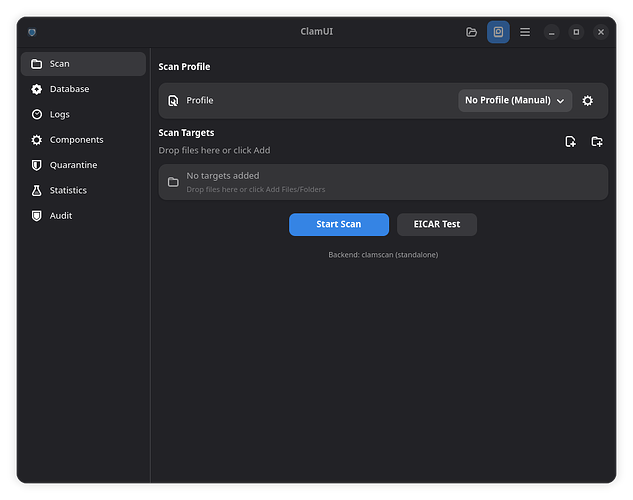
Task: Click the No targets added drop area
Action: 383,182
